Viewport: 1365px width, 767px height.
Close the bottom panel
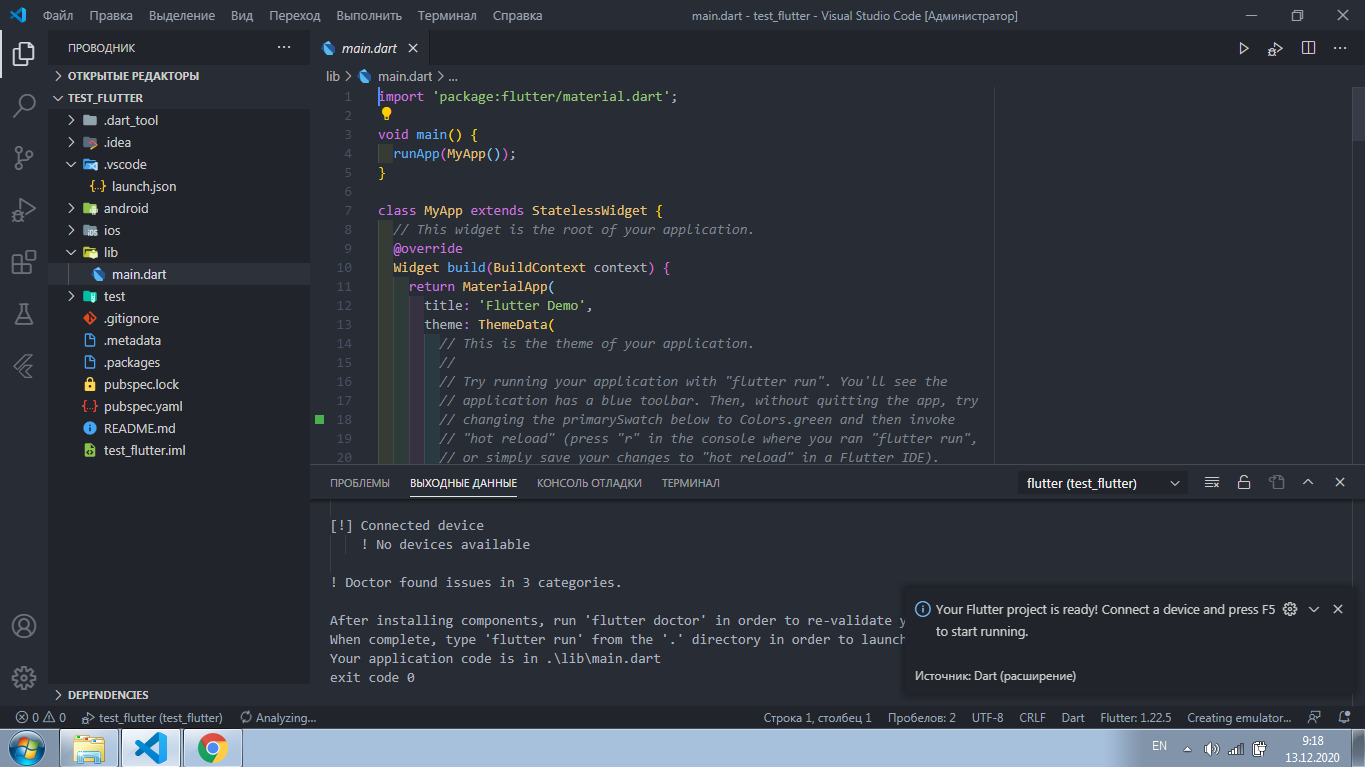[1340, 482]
